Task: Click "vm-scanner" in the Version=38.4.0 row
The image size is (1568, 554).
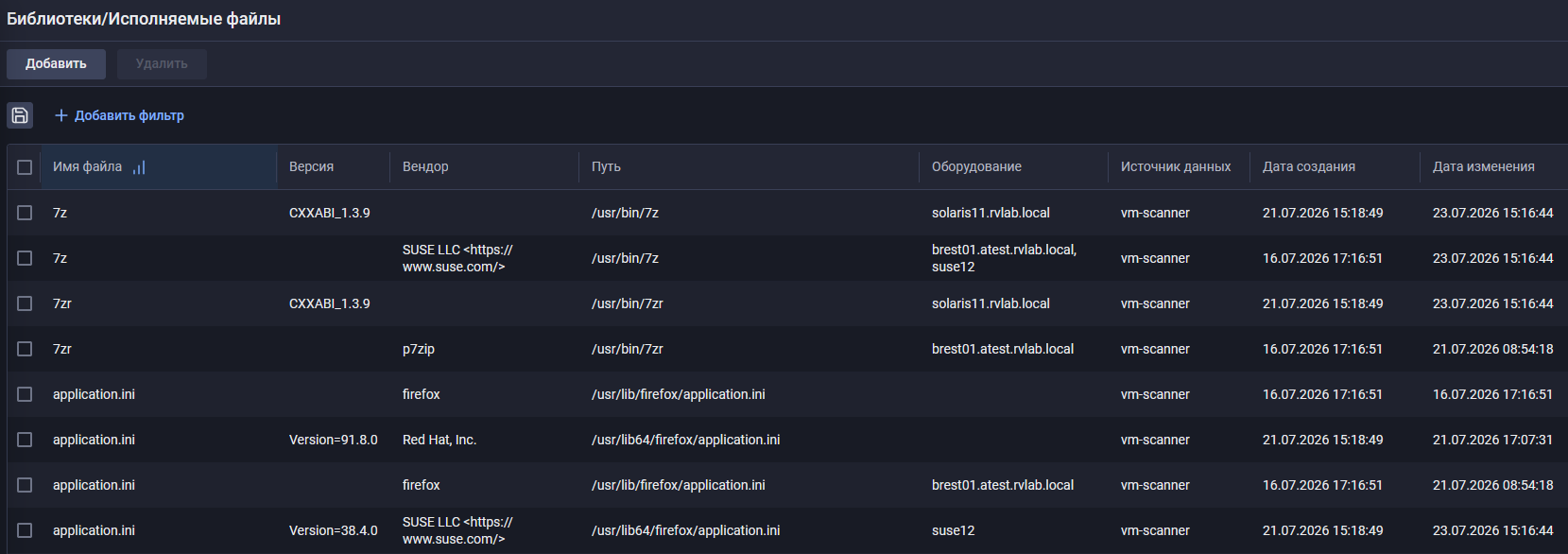Action: 1155,530
